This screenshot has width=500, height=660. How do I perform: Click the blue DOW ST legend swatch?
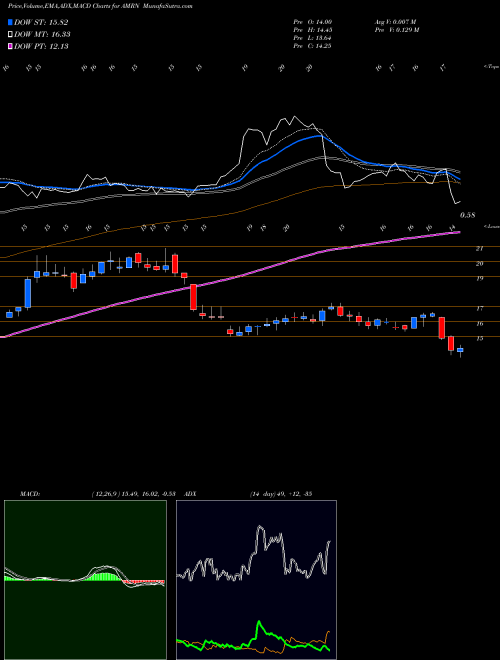point(10,22)
